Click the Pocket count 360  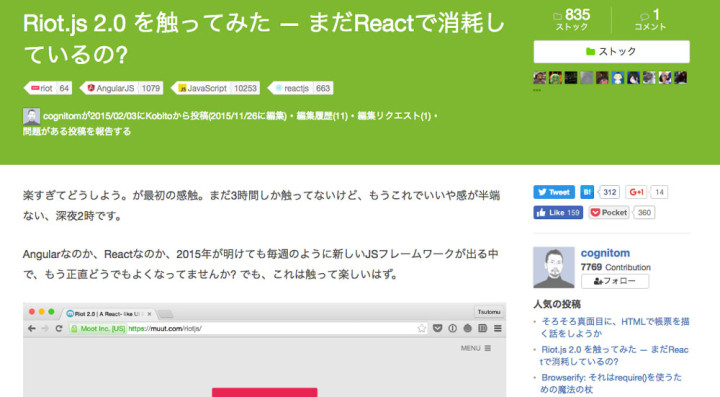(x=644, y=212)
